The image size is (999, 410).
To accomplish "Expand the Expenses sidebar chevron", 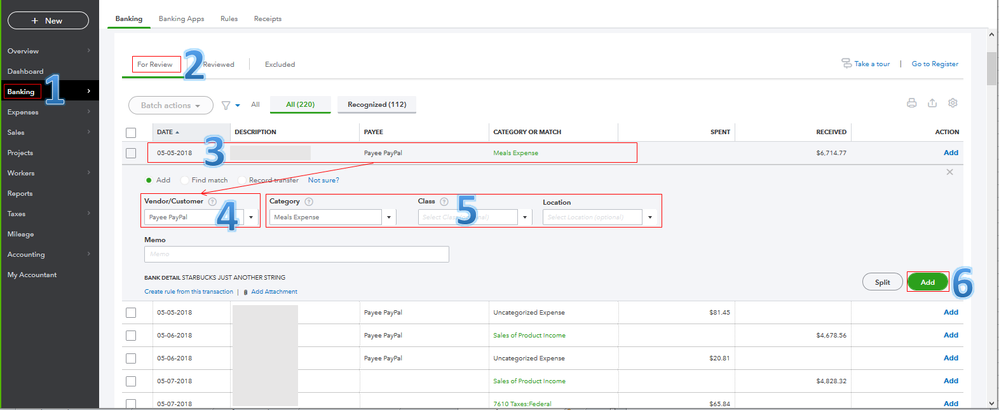I will point(89,112).
